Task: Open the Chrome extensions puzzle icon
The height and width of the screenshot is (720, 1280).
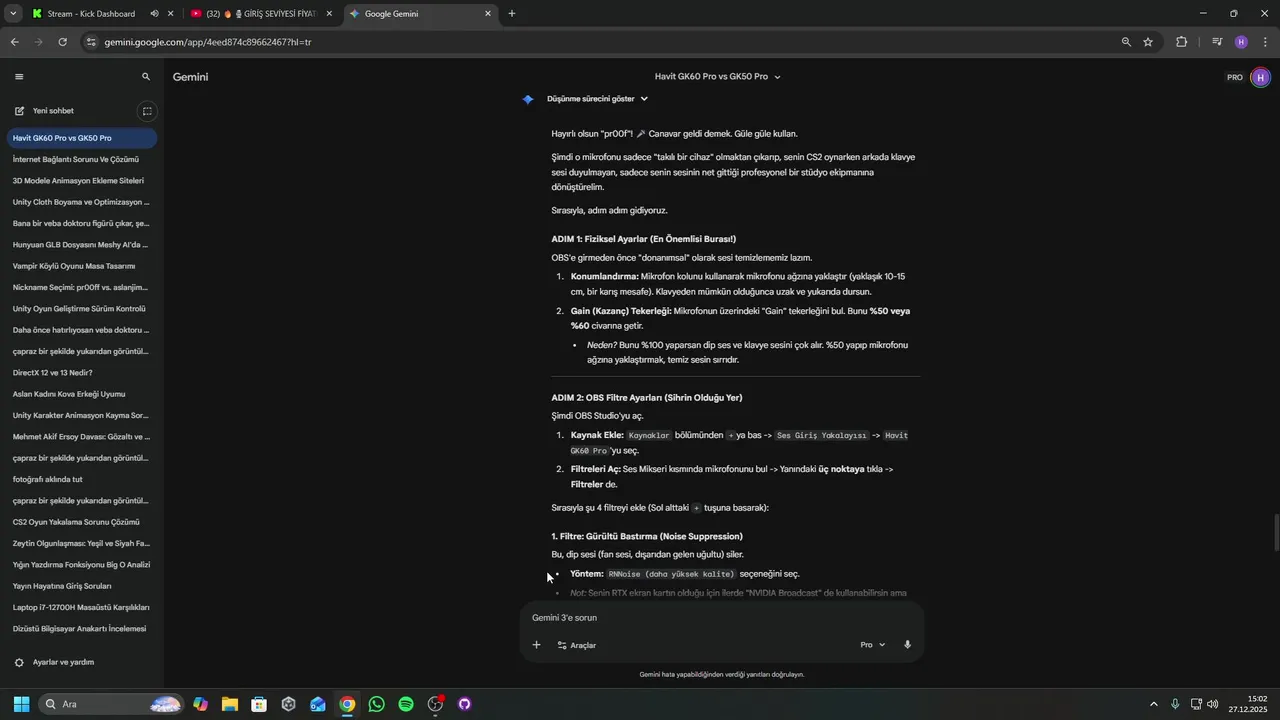Action: click(1181, 42)
